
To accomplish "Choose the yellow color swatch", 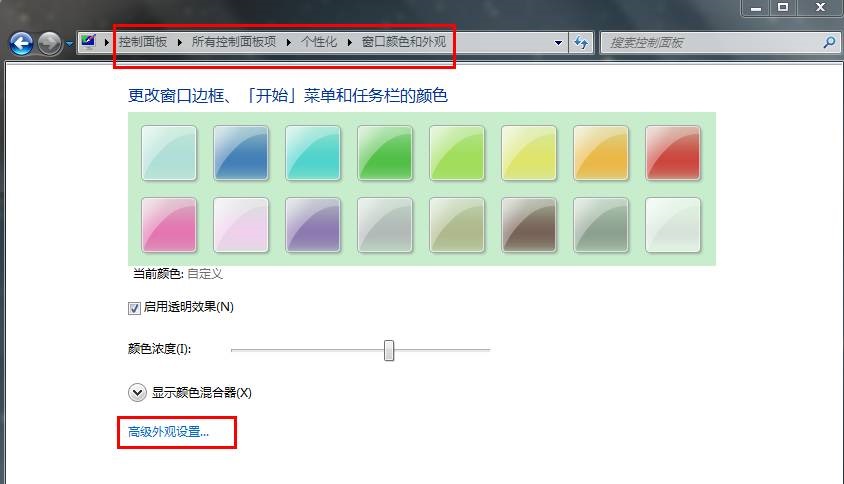I will 529,153.
